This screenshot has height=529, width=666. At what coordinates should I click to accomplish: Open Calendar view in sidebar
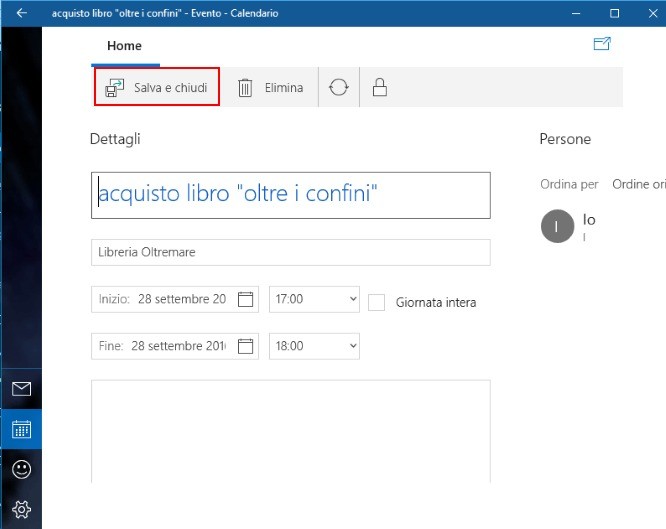(x=21, y=429)
